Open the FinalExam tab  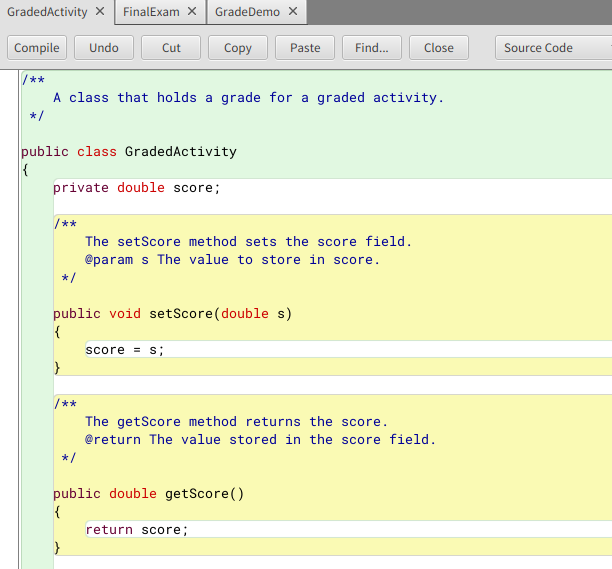(151, 12)
